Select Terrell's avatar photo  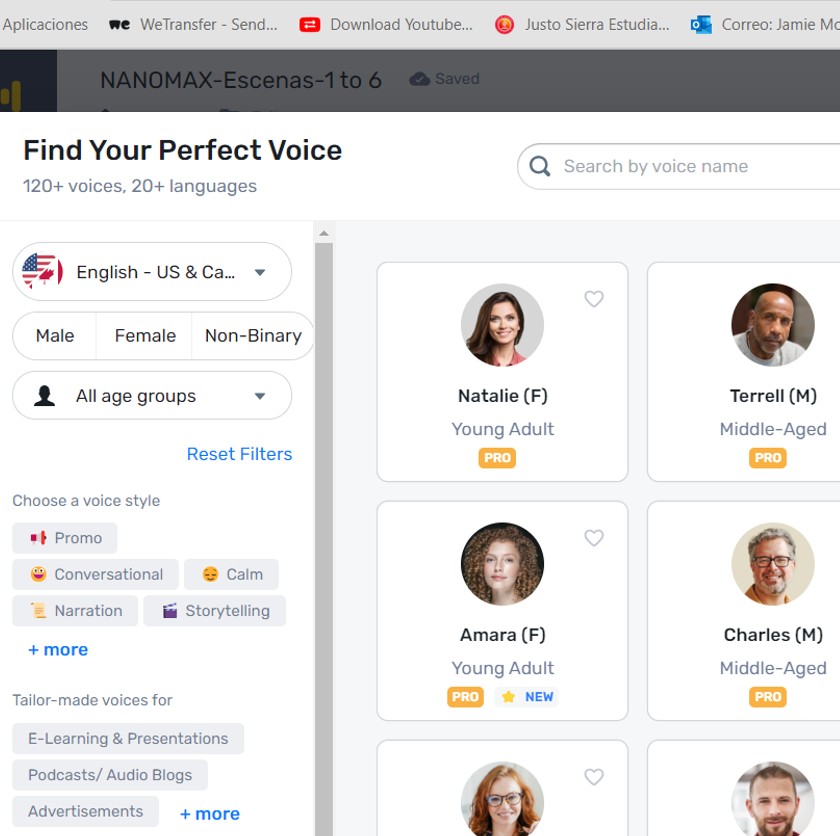[x=772, y=325]
